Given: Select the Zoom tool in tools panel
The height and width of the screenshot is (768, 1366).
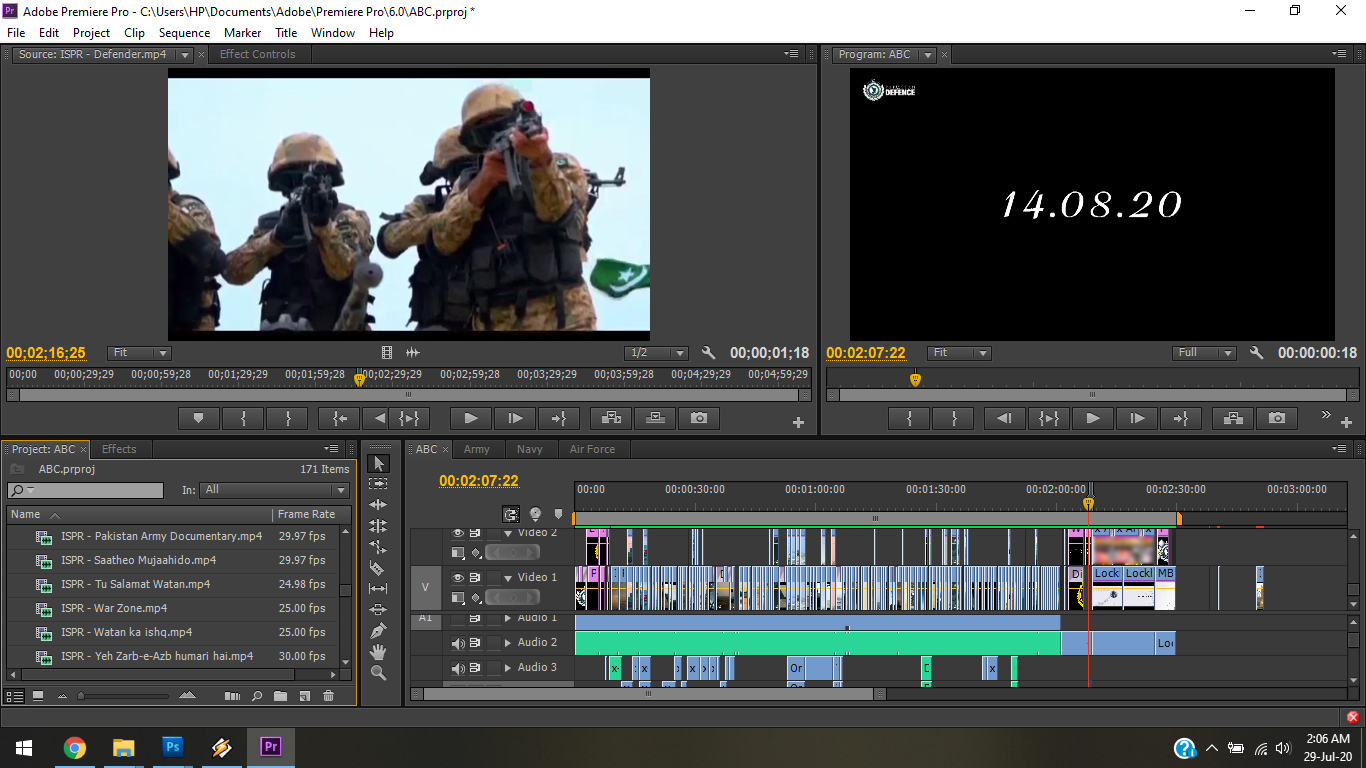Looking at the screenshot, I should tap(378, 673).
